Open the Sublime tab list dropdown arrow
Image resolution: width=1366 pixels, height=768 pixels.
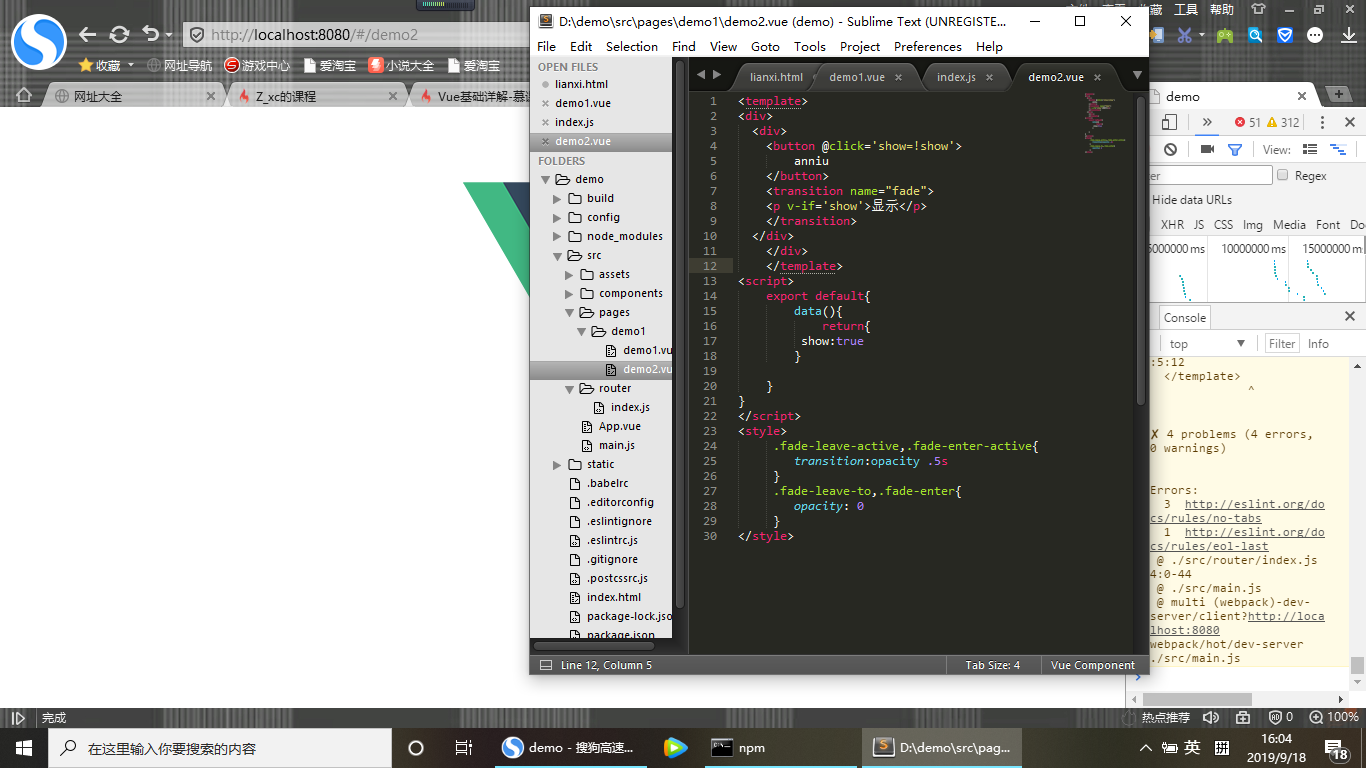(x=1137, y=75)
